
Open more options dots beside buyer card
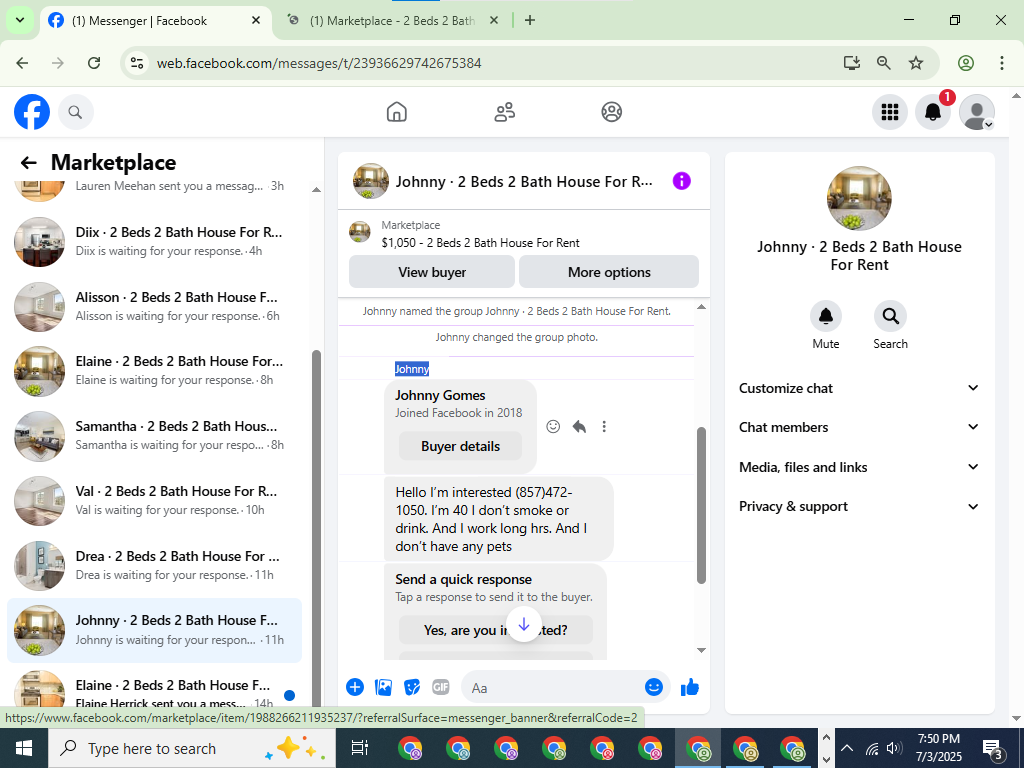coord(604,426)
